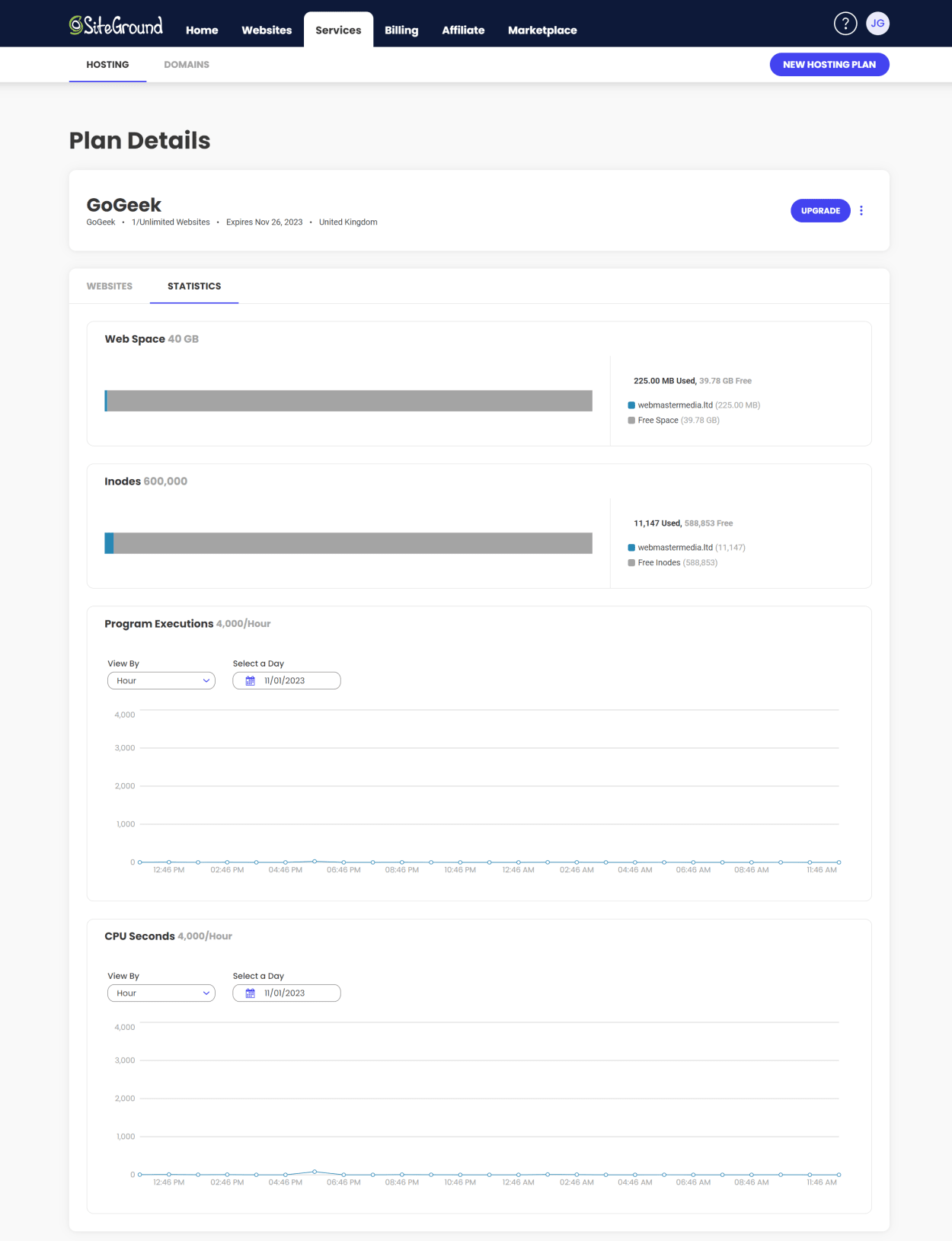The width and height of the screenshot is (952, 1241).
Task: Click 'Expires Nov 26, 2023' text
Action: coord(264,222)
